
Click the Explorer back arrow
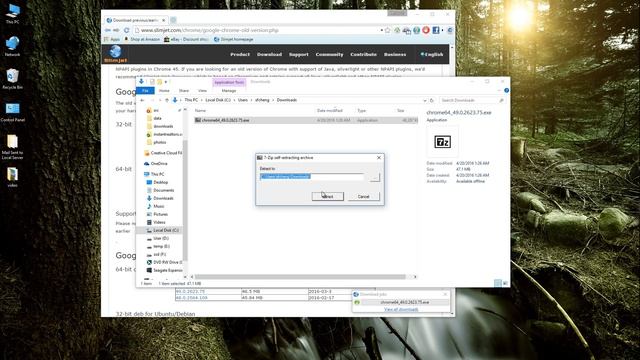tap(142, 100)
